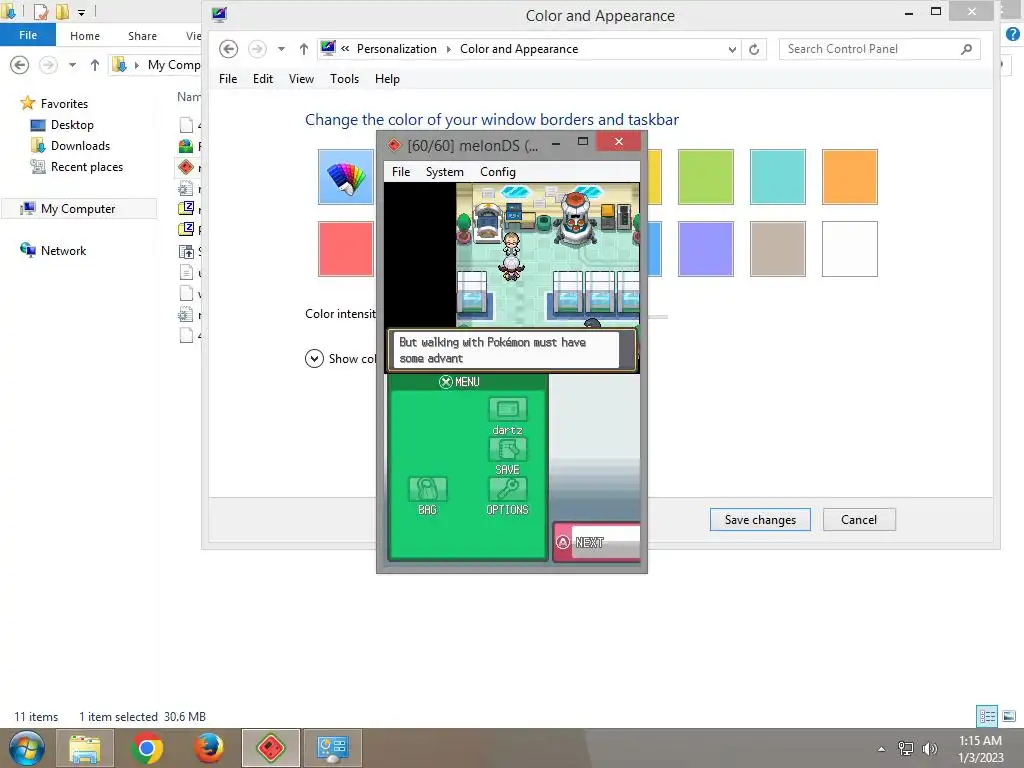Screen dimensions: 1024x768
Task: Select the automatic color palette swatch
Action: click(x=345, y=177)
